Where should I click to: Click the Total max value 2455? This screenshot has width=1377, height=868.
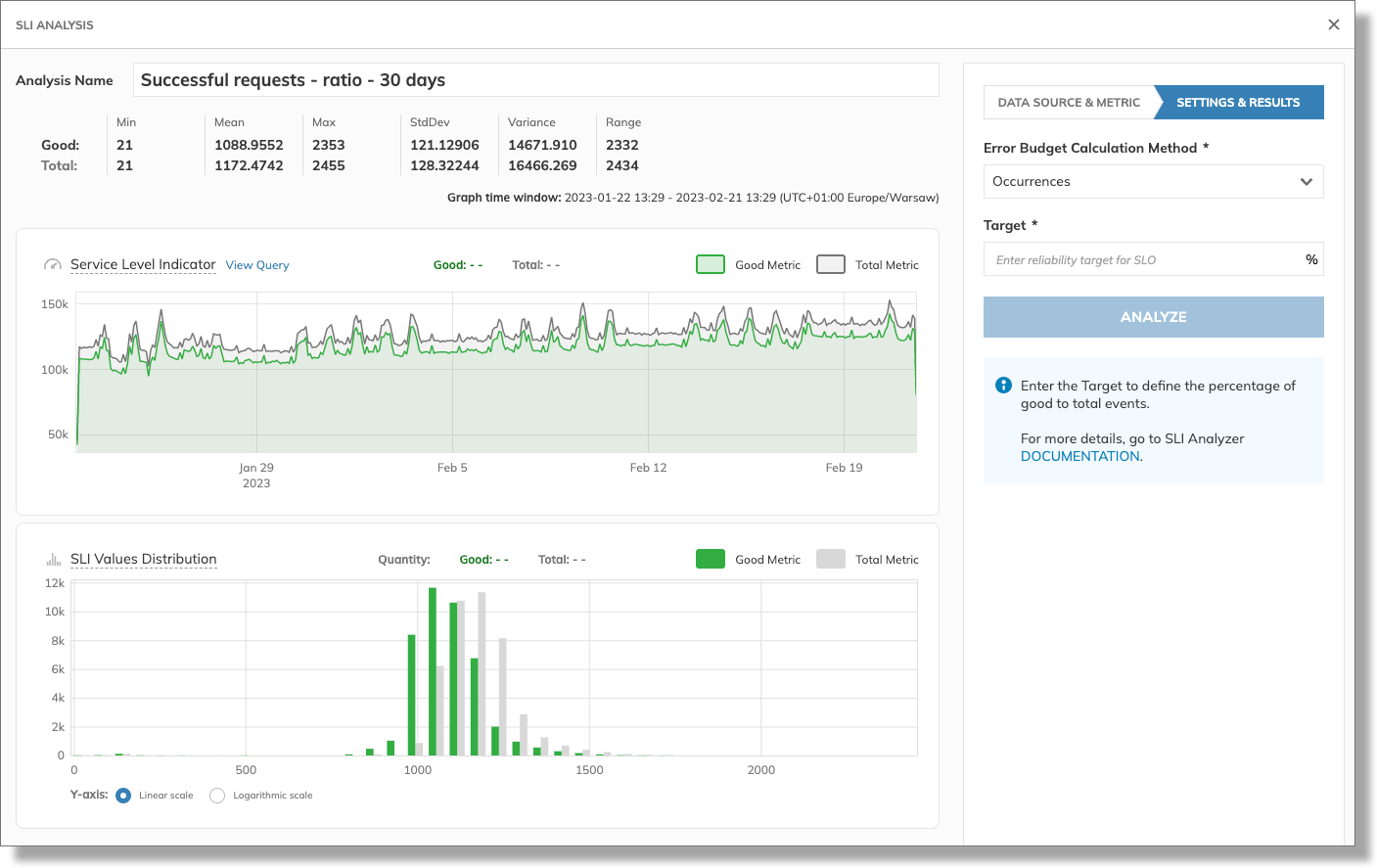click(x=329, y=165)
